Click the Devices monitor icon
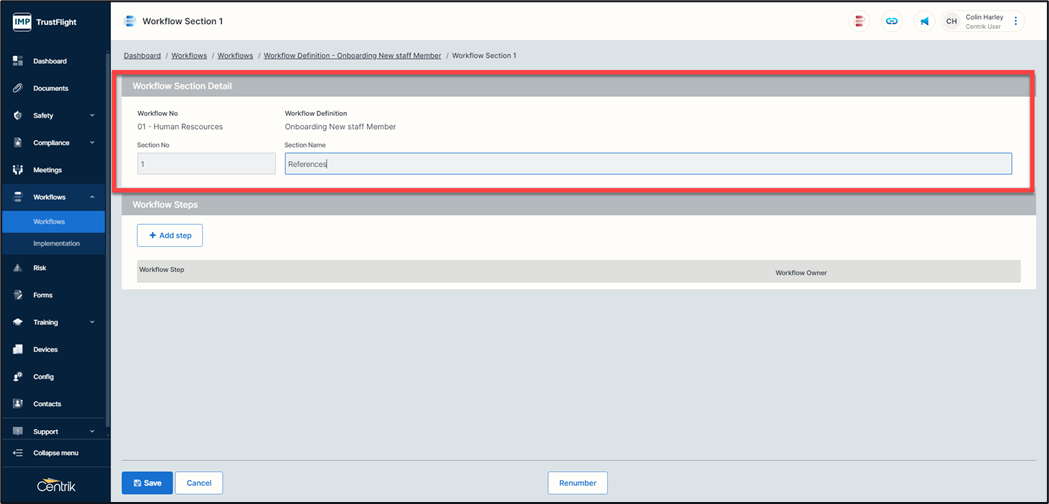1049x504 pixels. (x=18, y=349)
